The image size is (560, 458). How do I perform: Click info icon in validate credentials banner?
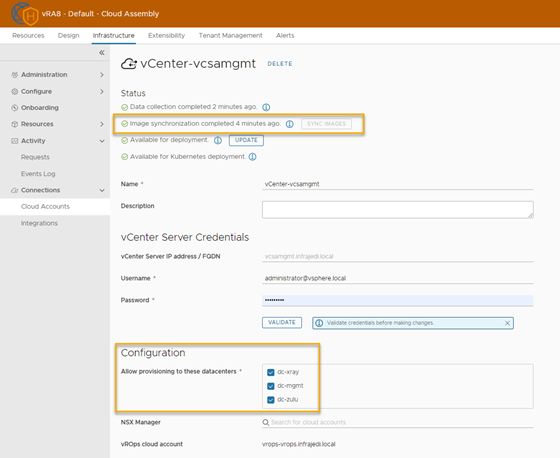coord(319,323)
